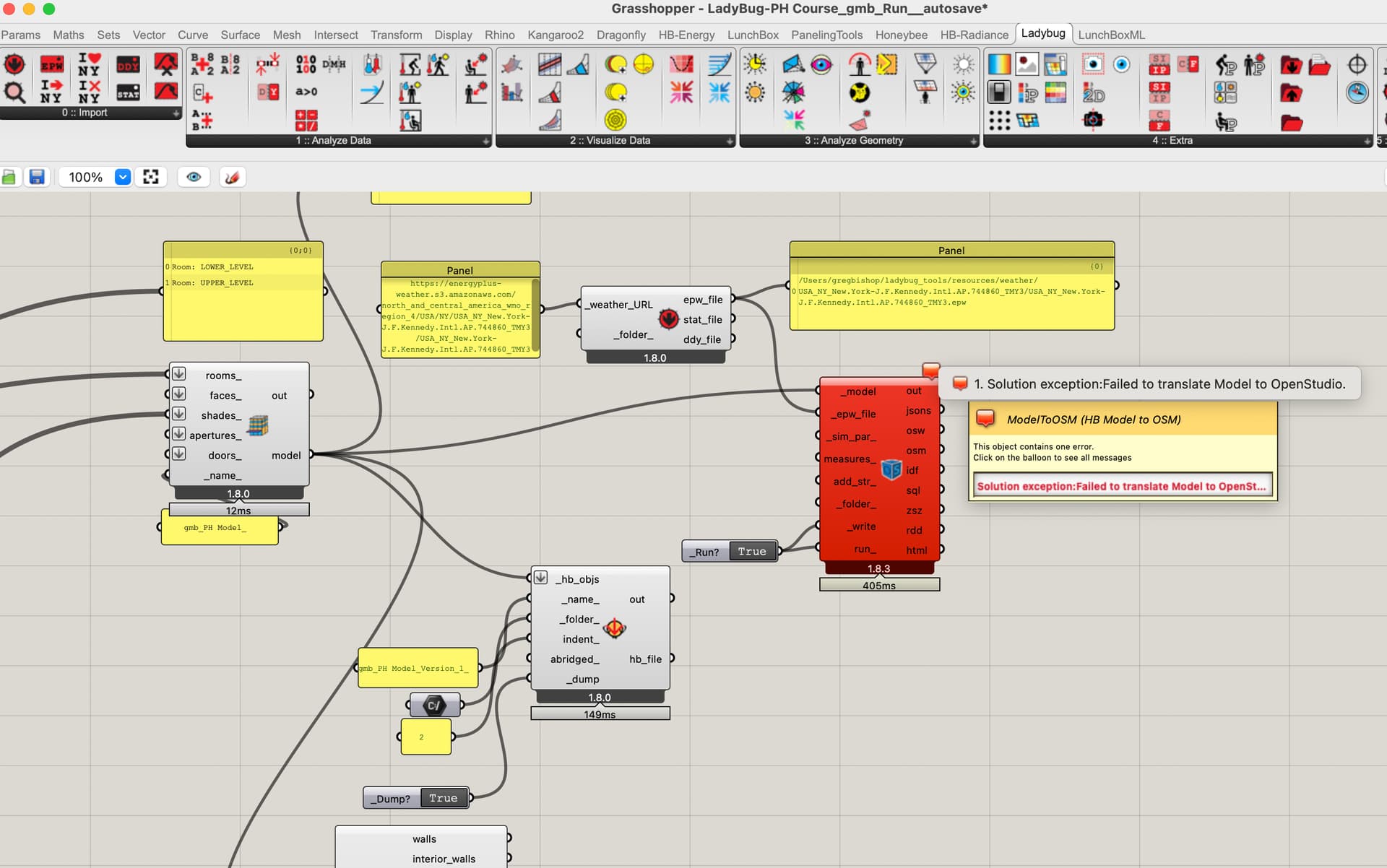
Task: Select the calendar icon in Extra
Action: [x=1055, y=64]
